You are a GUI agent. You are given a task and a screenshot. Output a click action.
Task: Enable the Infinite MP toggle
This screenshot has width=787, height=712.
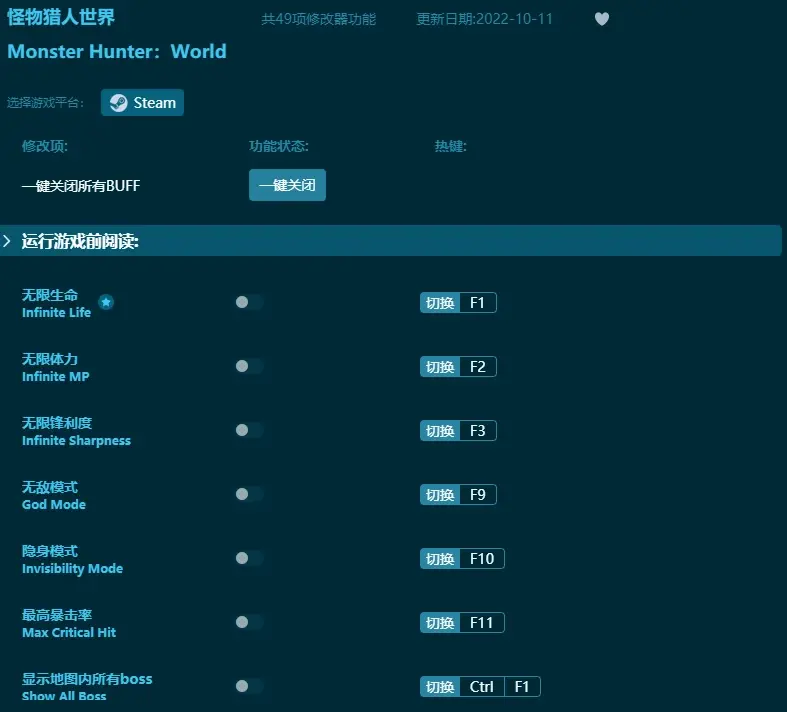[x=249, y=366]
